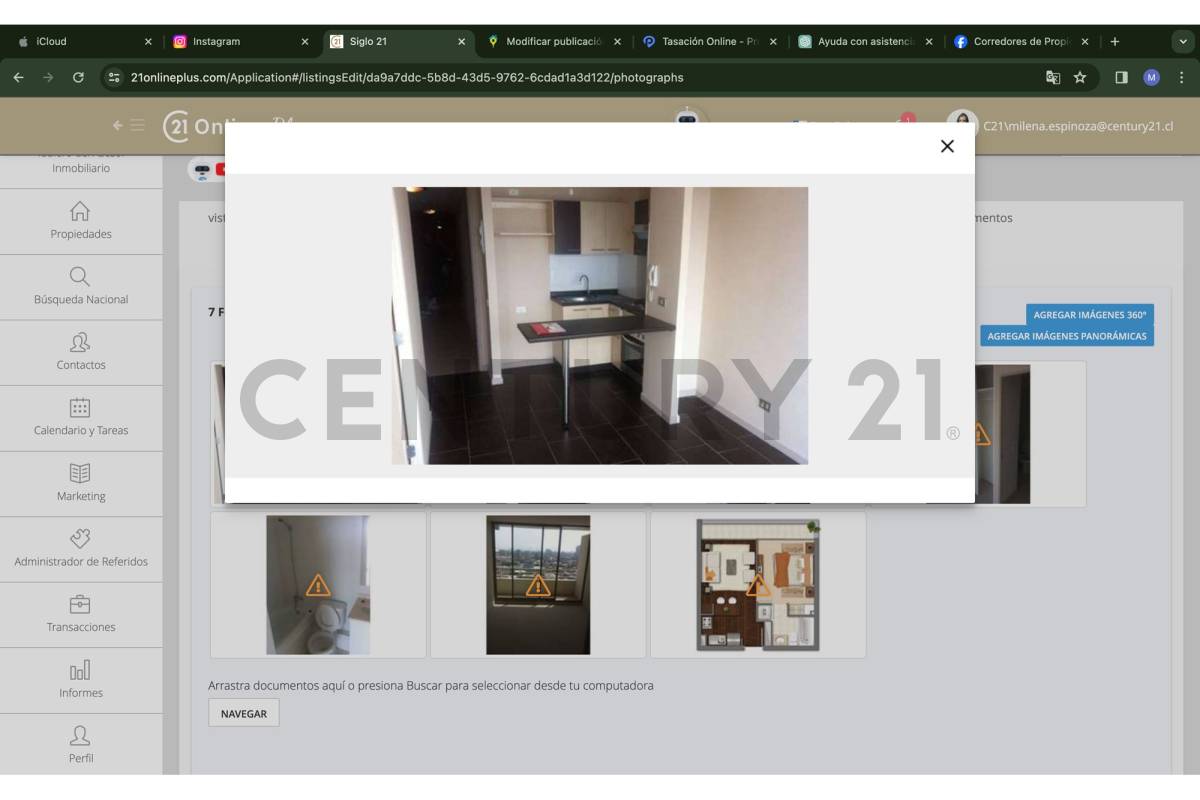Screen dimensions: 1200x800
Task: Open user account milena.espinoza menu
Action: click(1078, 126)
